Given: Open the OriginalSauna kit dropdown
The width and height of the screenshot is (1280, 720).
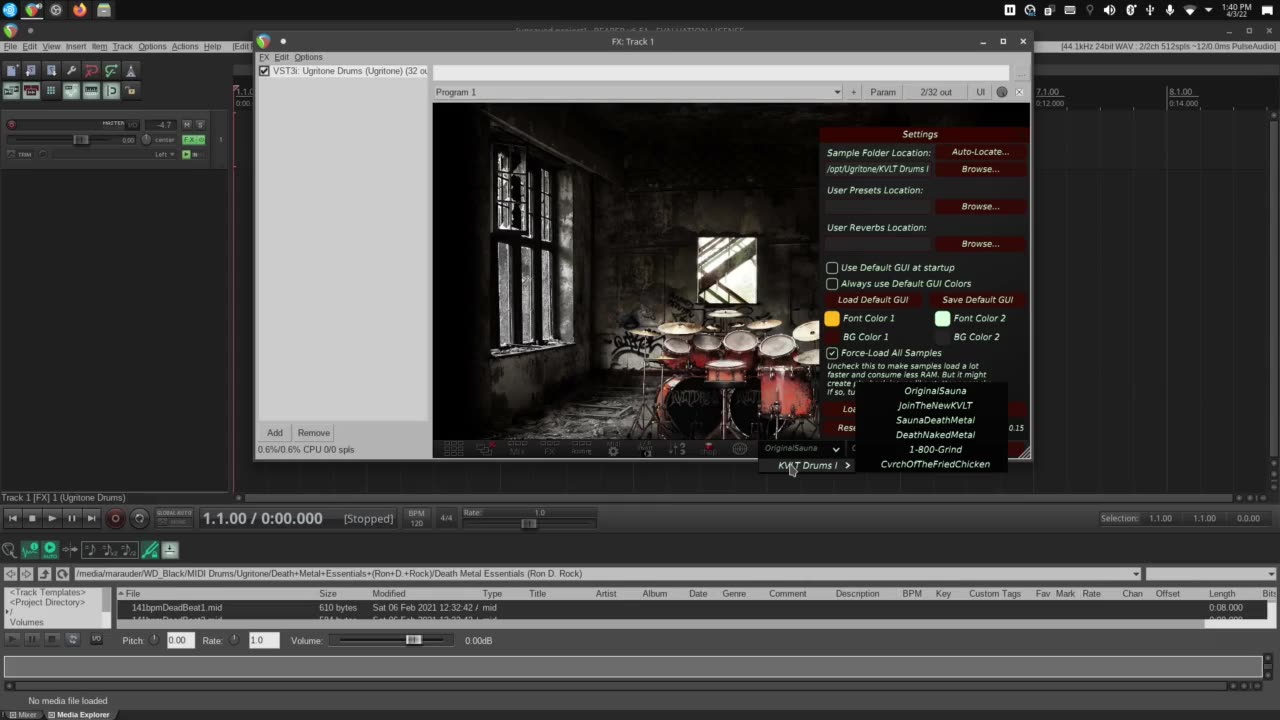Looking at the screenshot, I should click(x=803, y=449).
